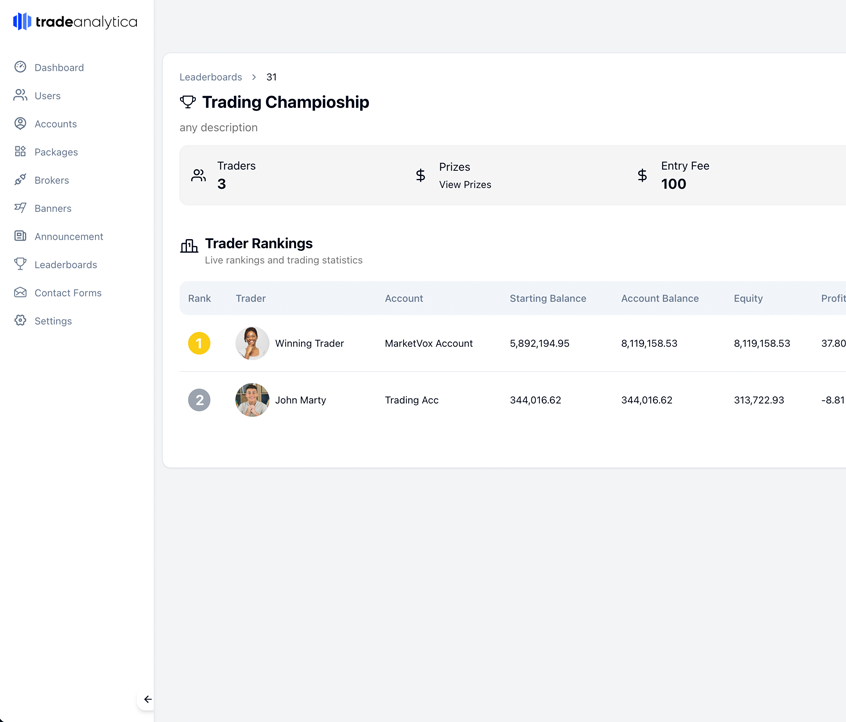846x722 pixels.
Task: Click John Marty's profile photo
Action: pyautogui.click(x=252, y=400)
